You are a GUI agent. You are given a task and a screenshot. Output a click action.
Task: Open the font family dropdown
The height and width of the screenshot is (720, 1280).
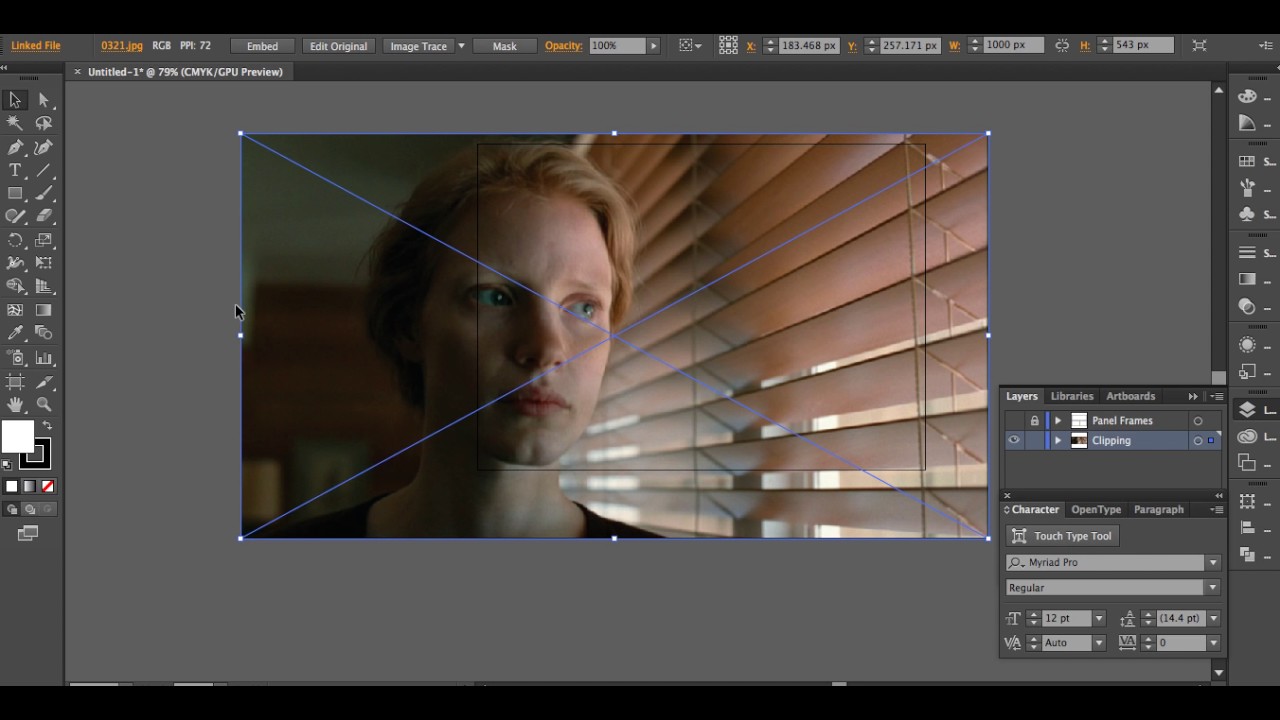(1213, 562)
